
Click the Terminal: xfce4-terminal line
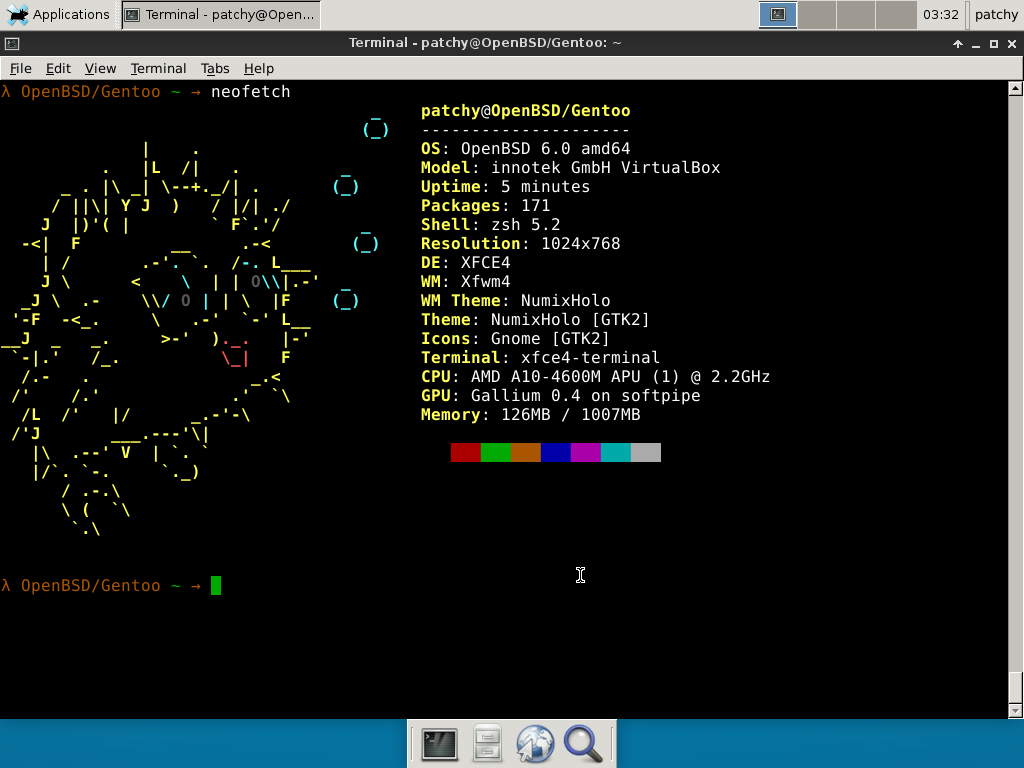point(541,357)
